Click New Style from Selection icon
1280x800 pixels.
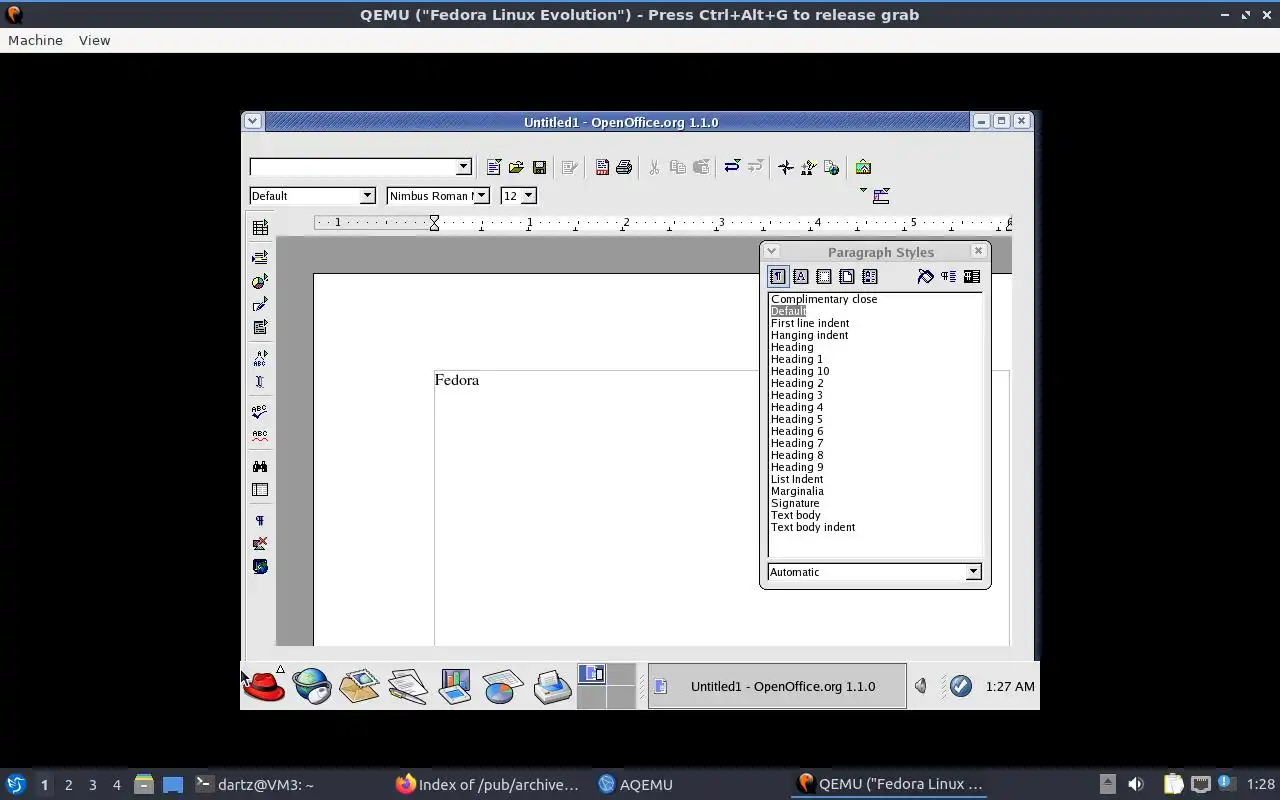pos(948,277)
